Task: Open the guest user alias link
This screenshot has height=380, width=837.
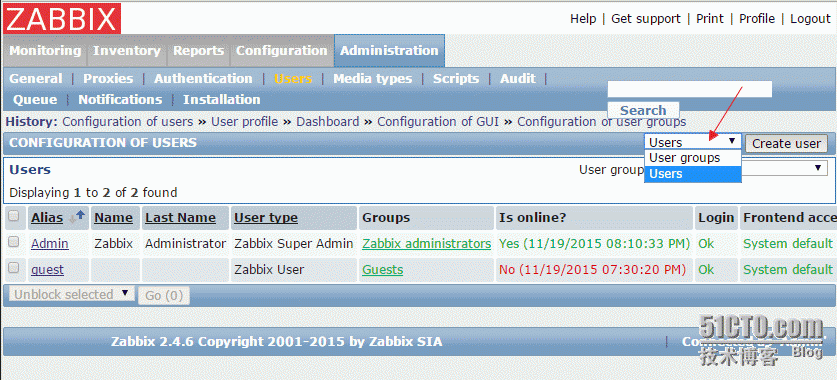Action: click(x=48, y=270)
